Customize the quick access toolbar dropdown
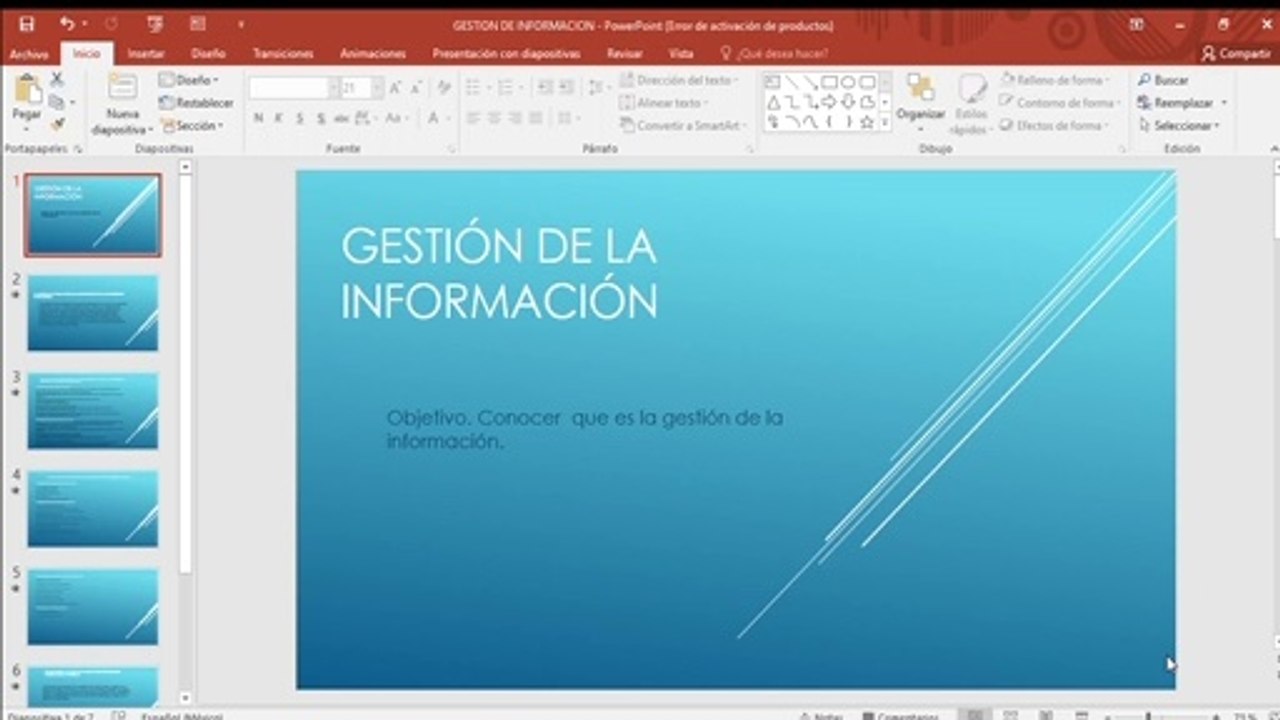This screenshot has width=1280, height=720. coord(240,24)
